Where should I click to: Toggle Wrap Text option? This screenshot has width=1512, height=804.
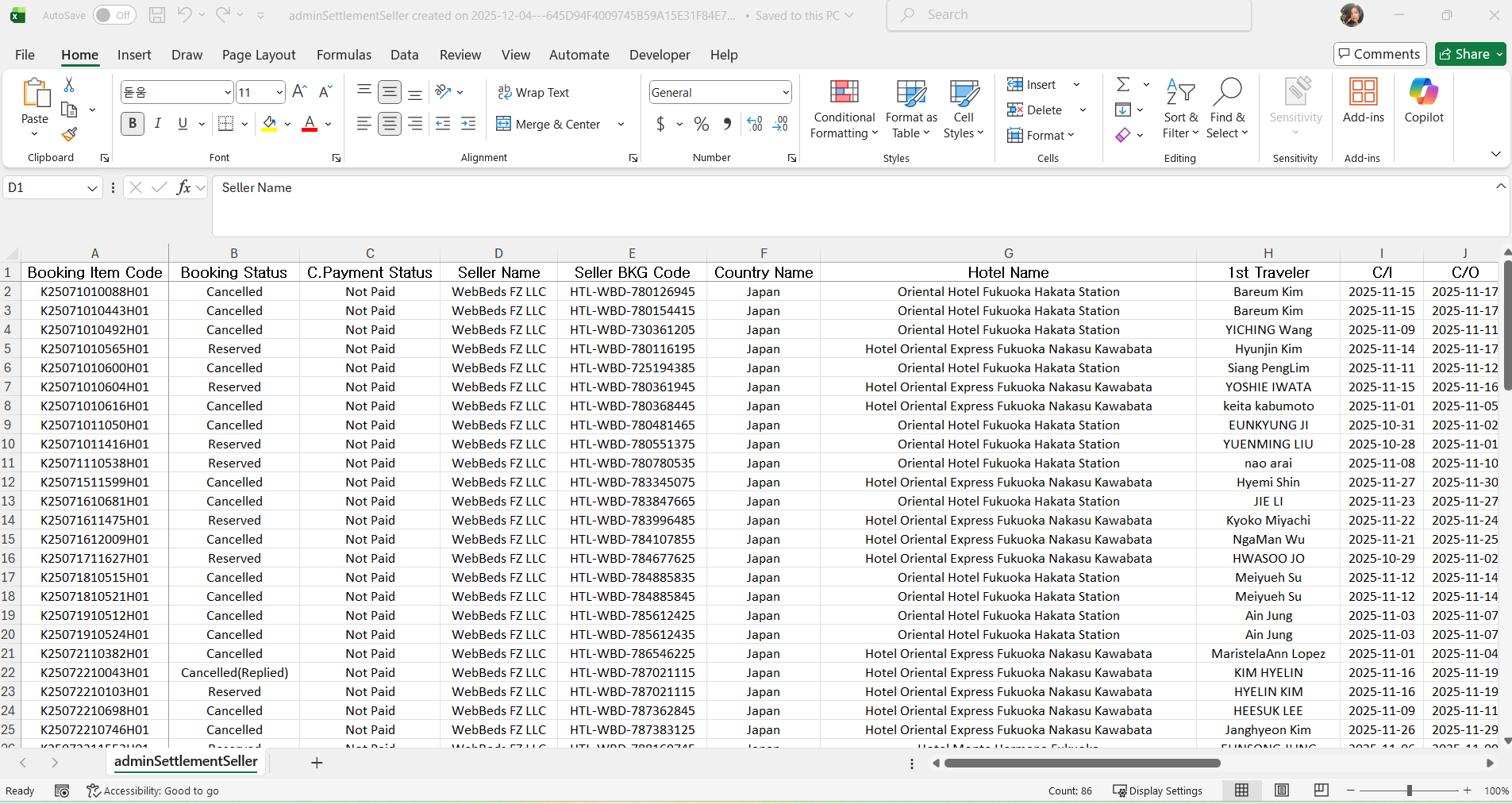click(533, 93)
